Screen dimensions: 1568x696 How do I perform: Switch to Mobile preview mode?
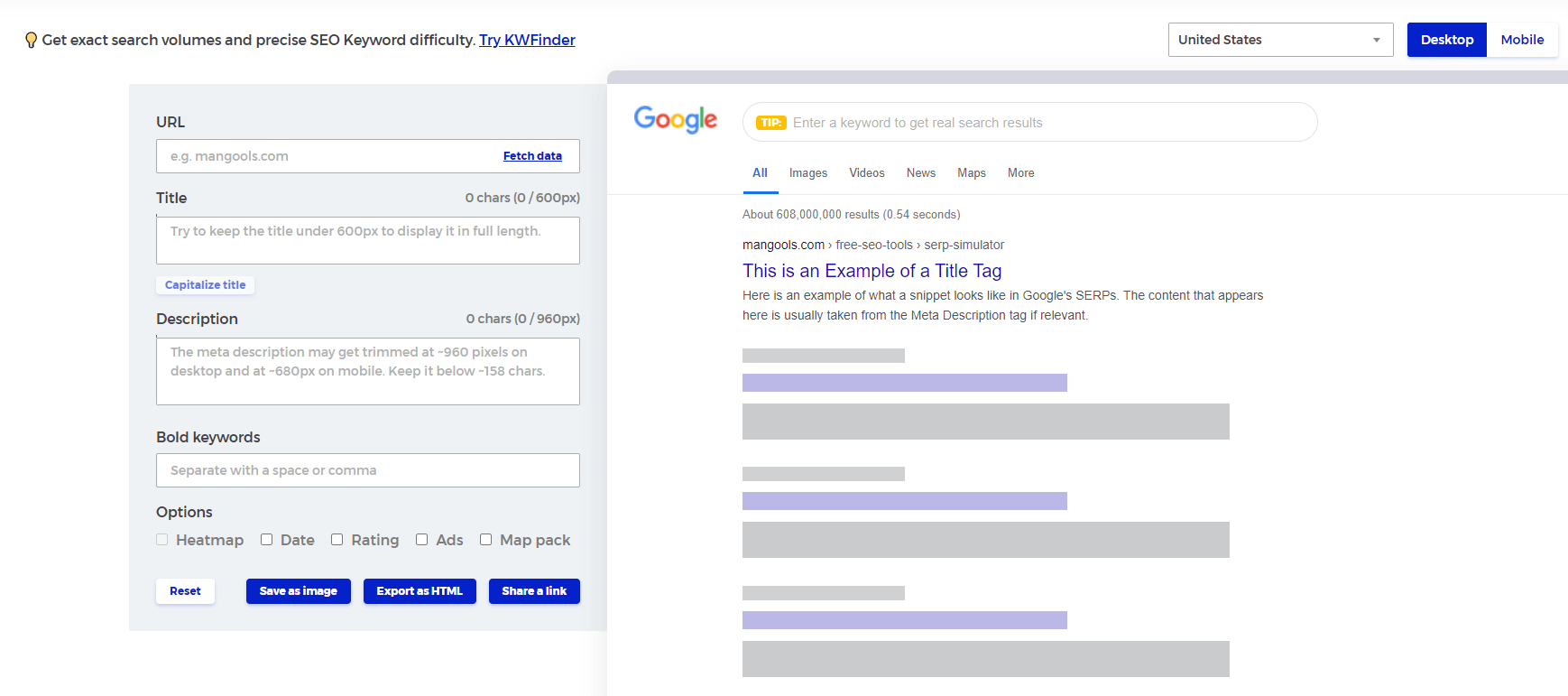click(1523, 40)
